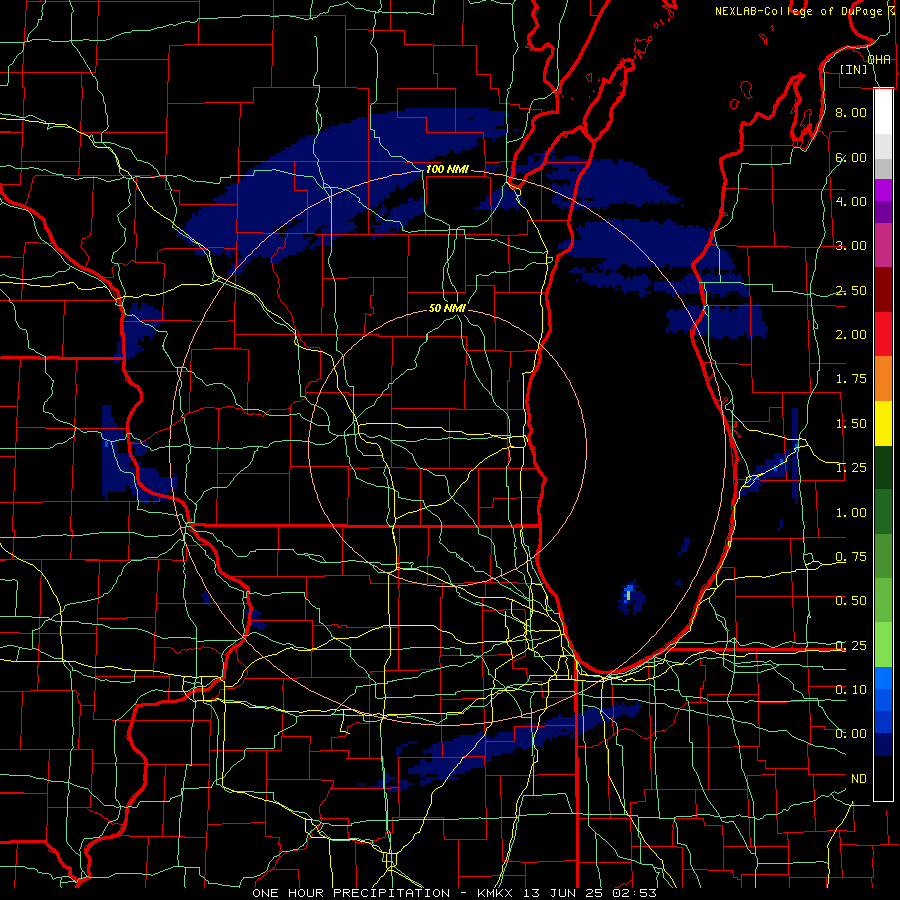Click the small green precipitation cell over the lake
Screen dimensions: 900x900
(629, 595)
